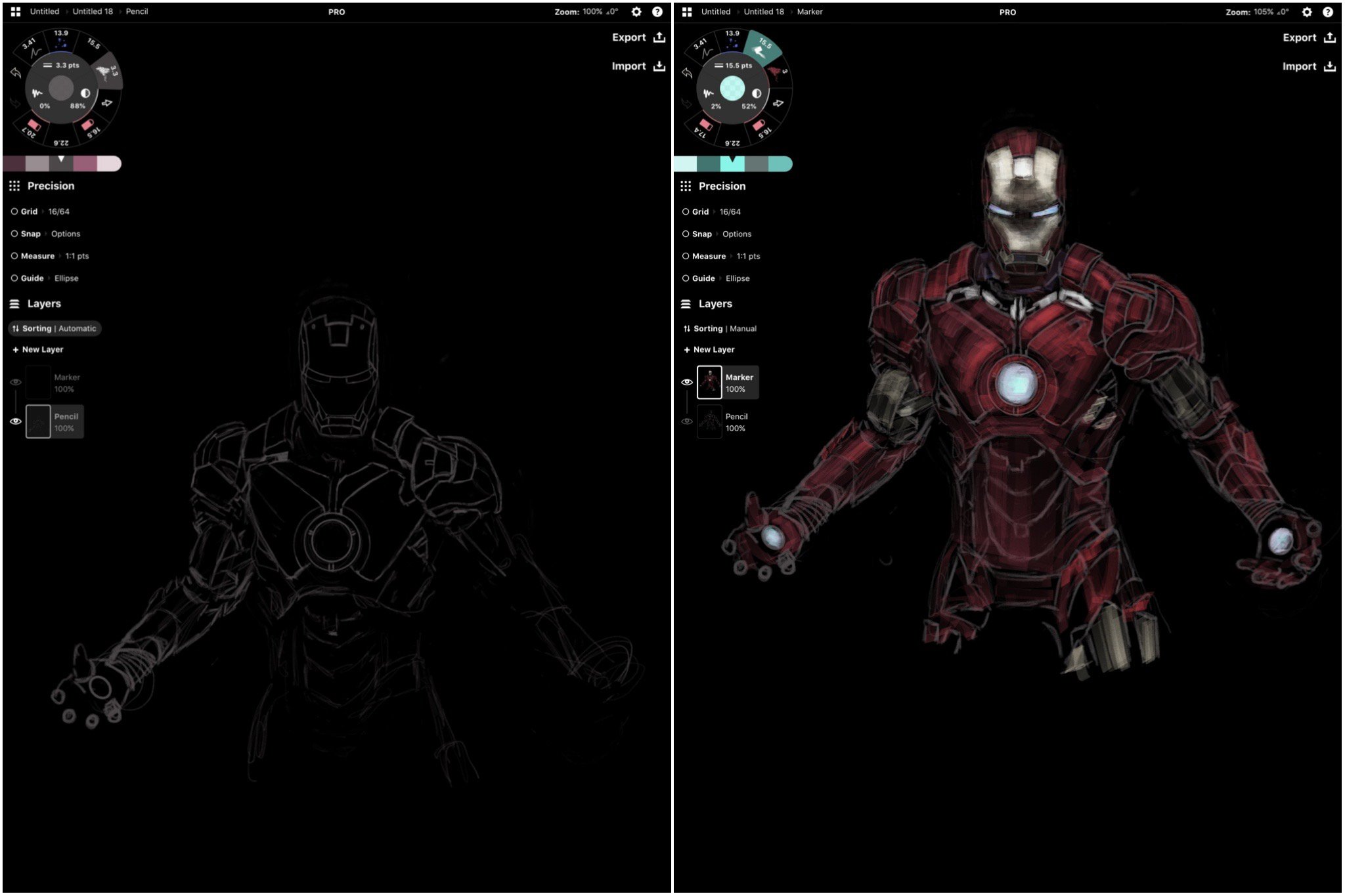This screenshot has height=896, width=1345.
Task: Click the redo arrow beside the left wheel
Action: pyautogui.click(x=16, y=103)
